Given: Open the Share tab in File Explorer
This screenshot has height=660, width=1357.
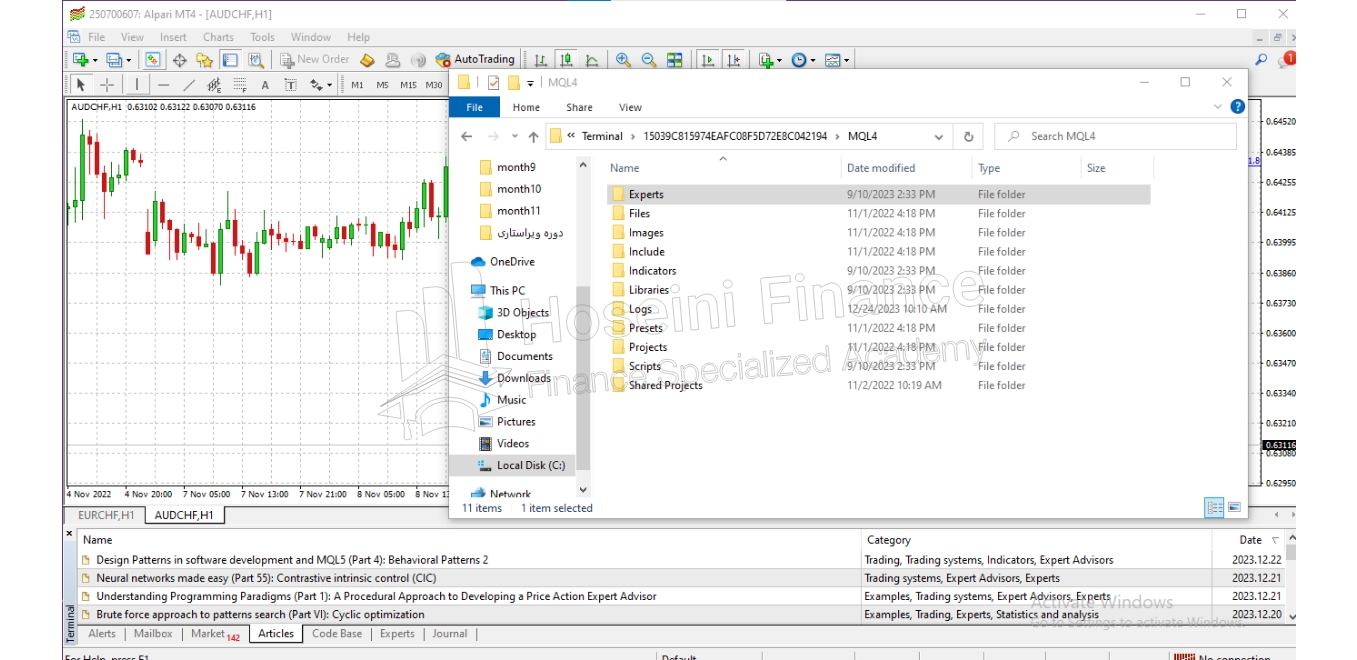Looking at the screenshot, I should tap(579, 107).
